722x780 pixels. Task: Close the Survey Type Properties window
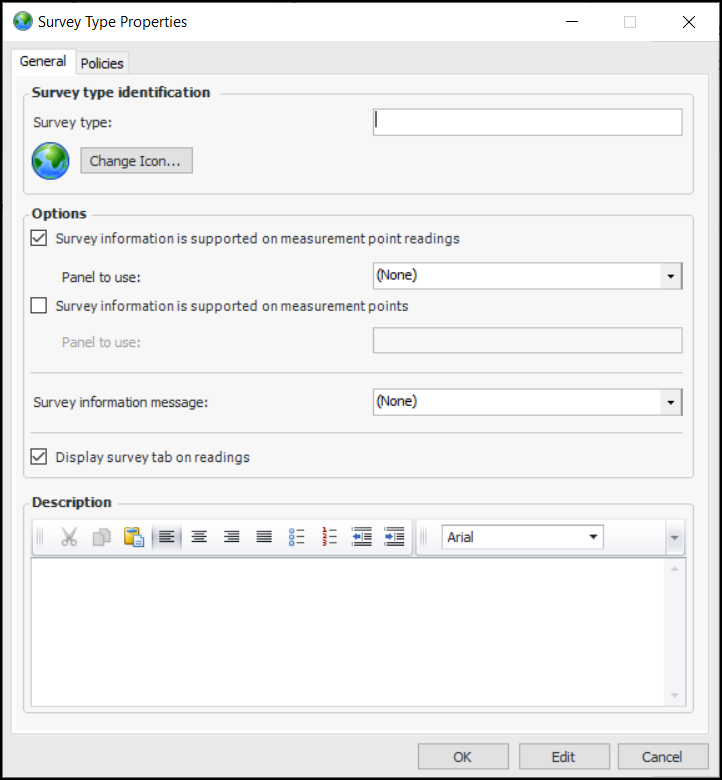(x=689, y=22)
